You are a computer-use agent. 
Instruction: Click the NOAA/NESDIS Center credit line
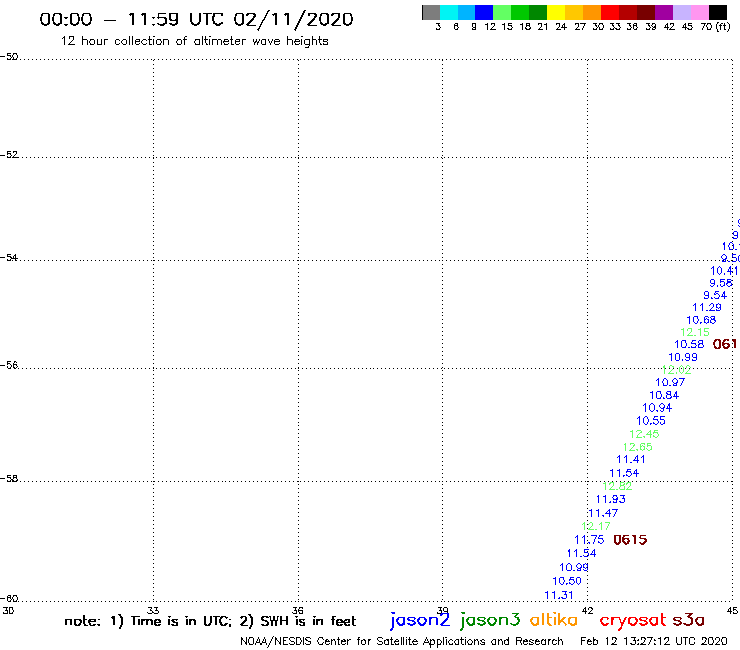[402, 641]
